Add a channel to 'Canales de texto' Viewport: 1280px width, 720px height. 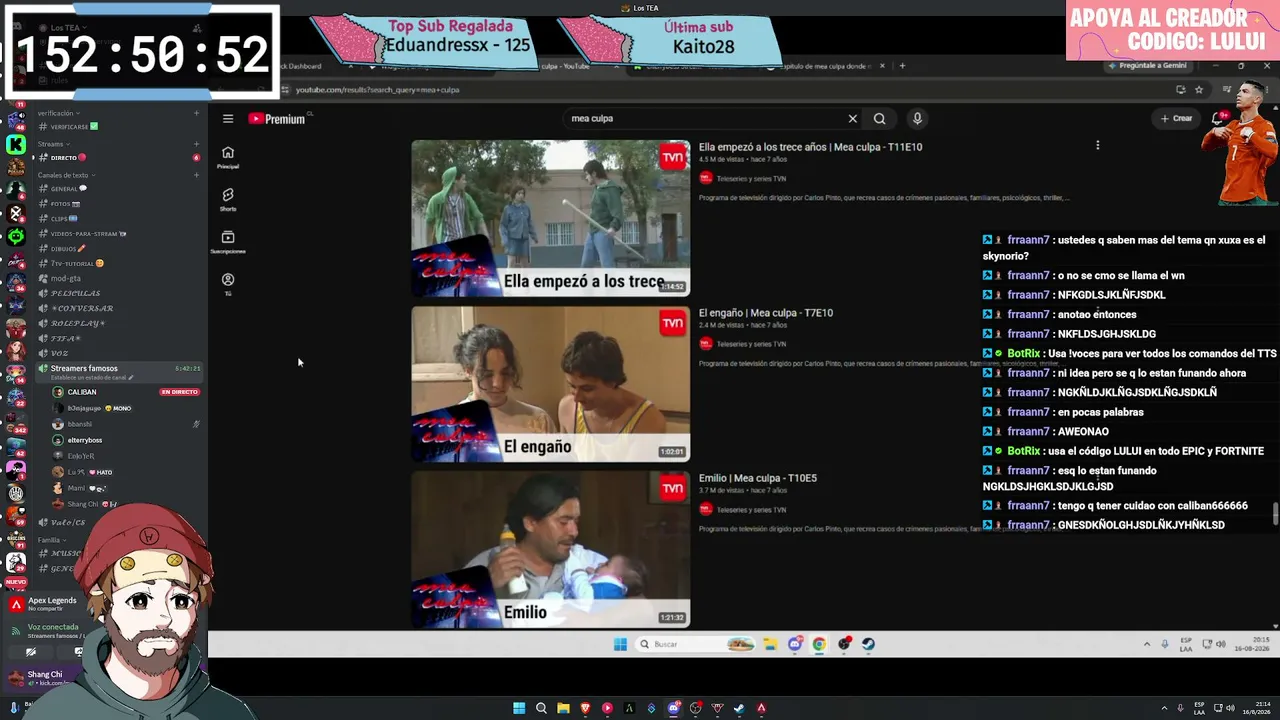[x=196, y=175]
